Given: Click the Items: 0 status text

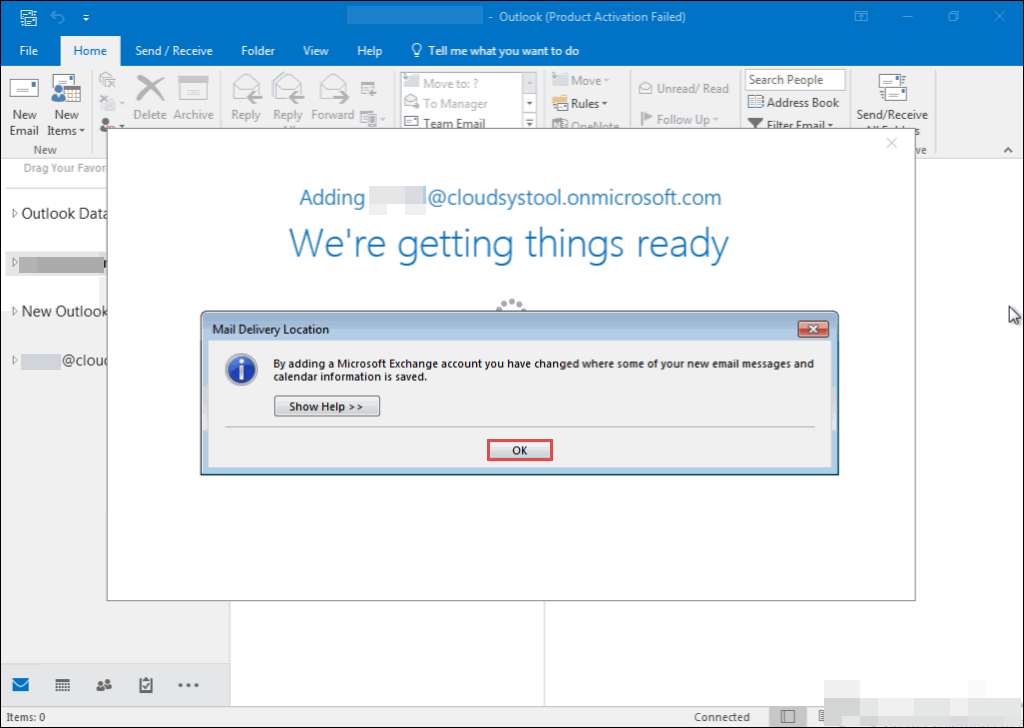Looking at the screenshot, I should coord(26,717).
